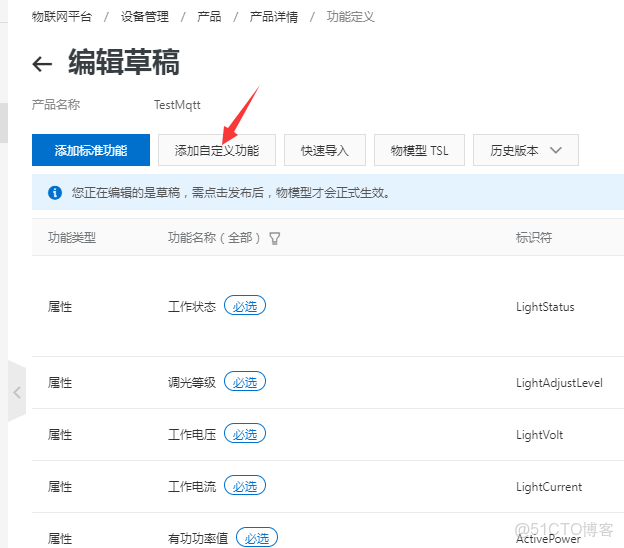Click the 必选 tag next to 调光等级

tap(245, 382)
